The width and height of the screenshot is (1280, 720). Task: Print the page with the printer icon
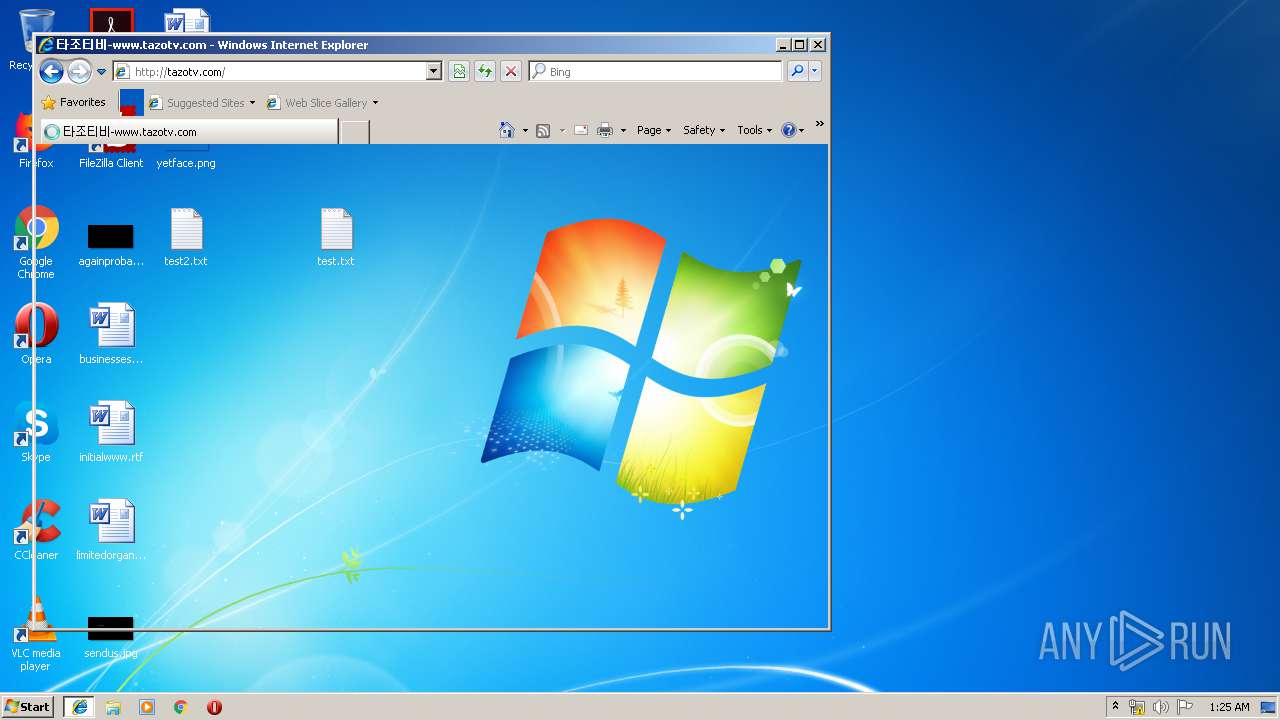coord(605,130)
